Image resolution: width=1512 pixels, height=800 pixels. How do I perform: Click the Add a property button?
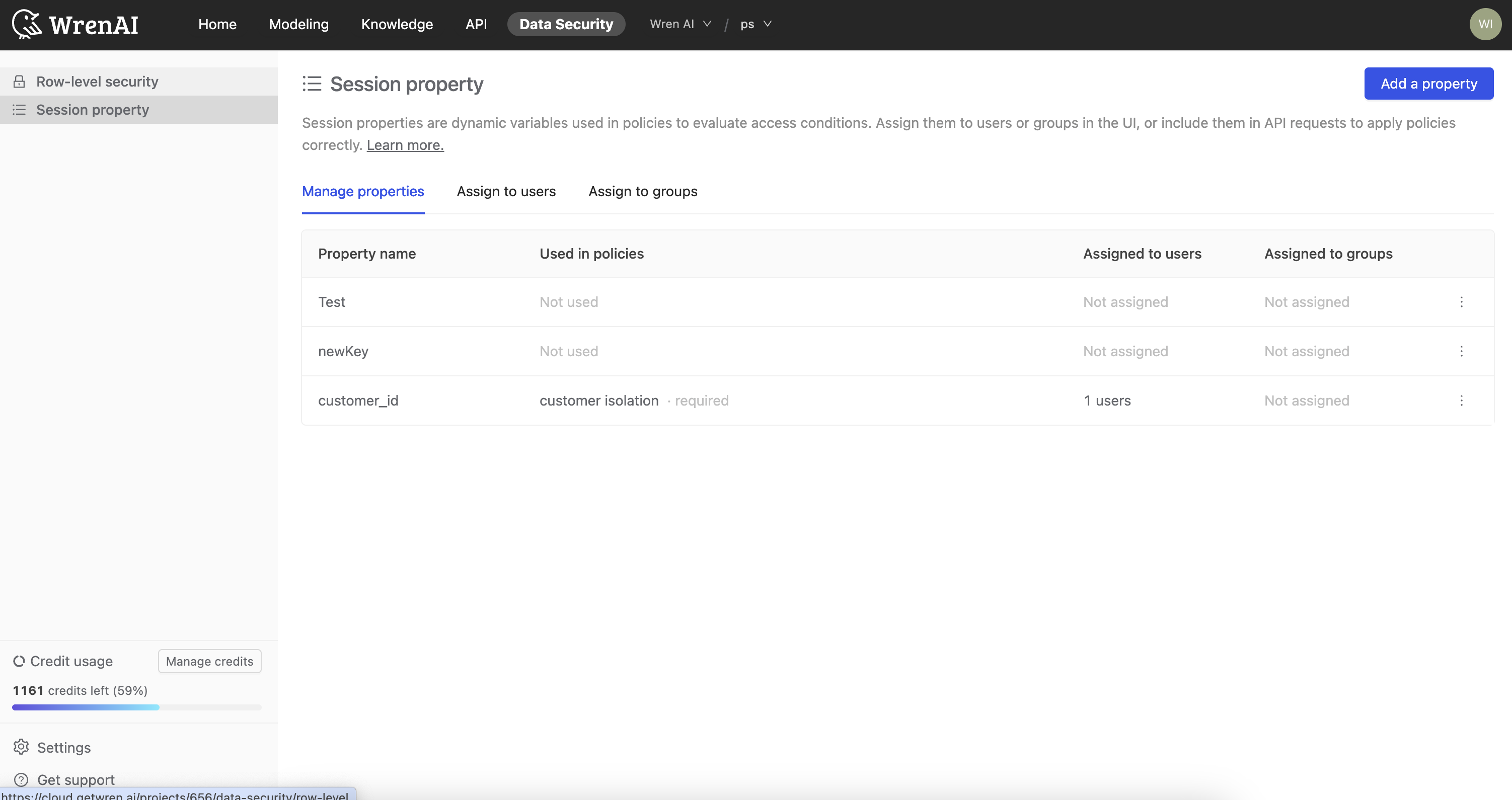coord(1428,84)
